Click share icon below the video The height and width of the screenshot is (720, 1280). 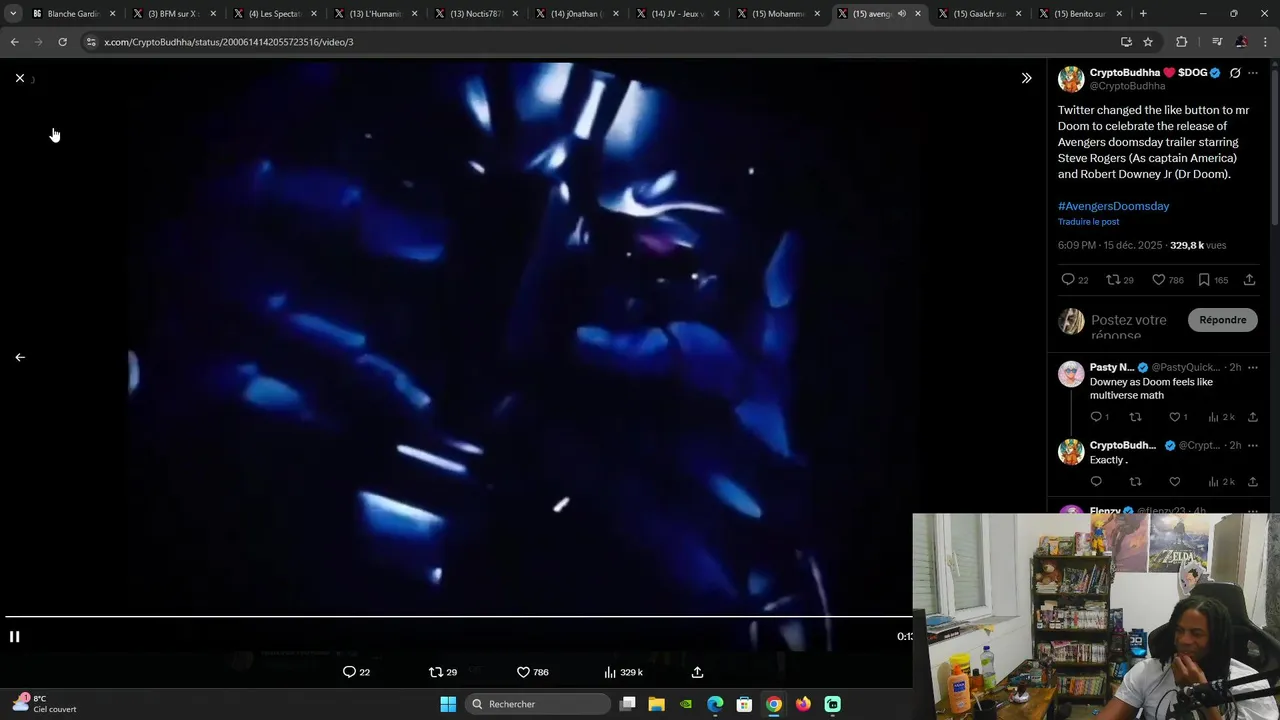point(698,672)
